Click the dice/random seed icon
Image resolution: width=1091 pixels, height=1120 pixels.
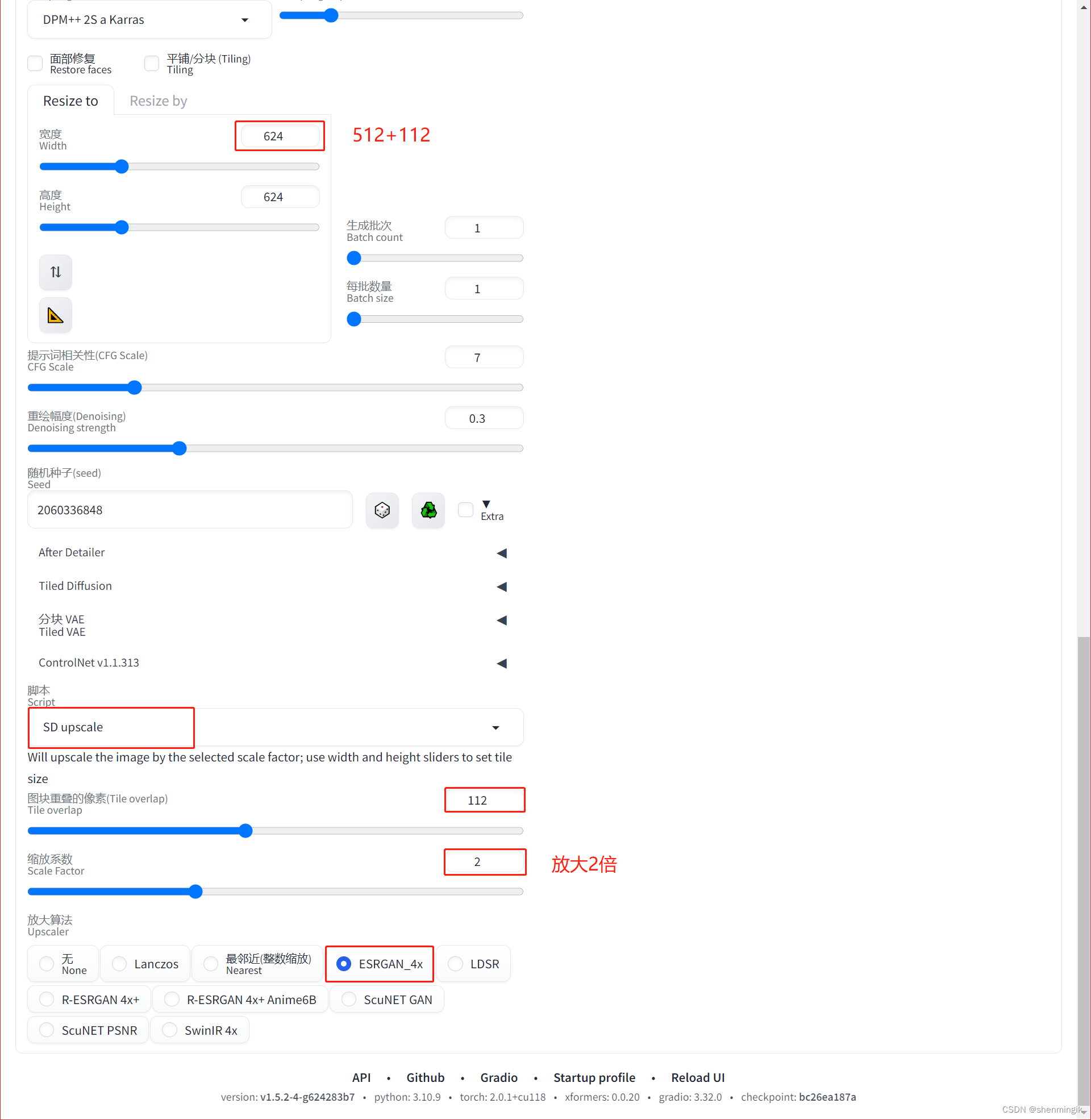(383, 510)
